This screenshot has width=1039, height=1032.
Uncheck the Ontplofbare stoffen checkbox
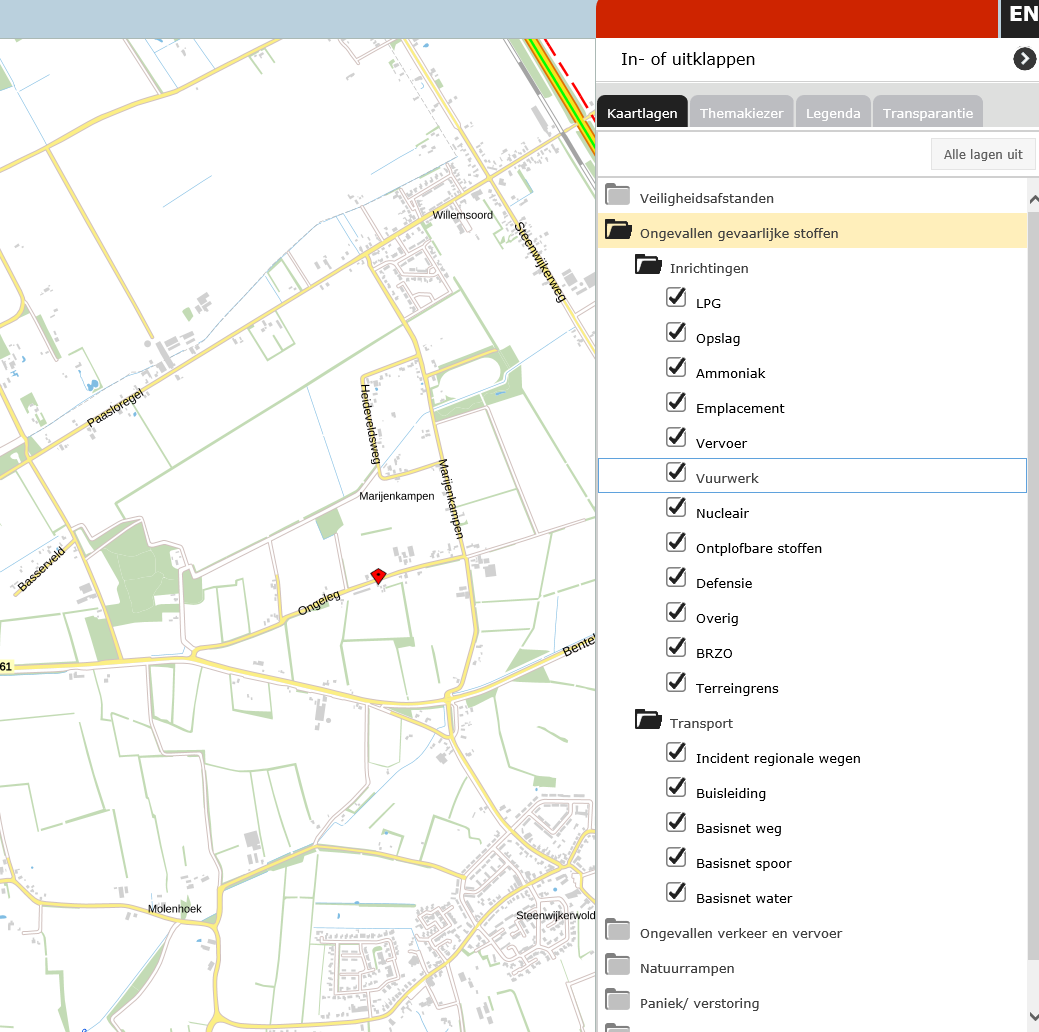676,543
